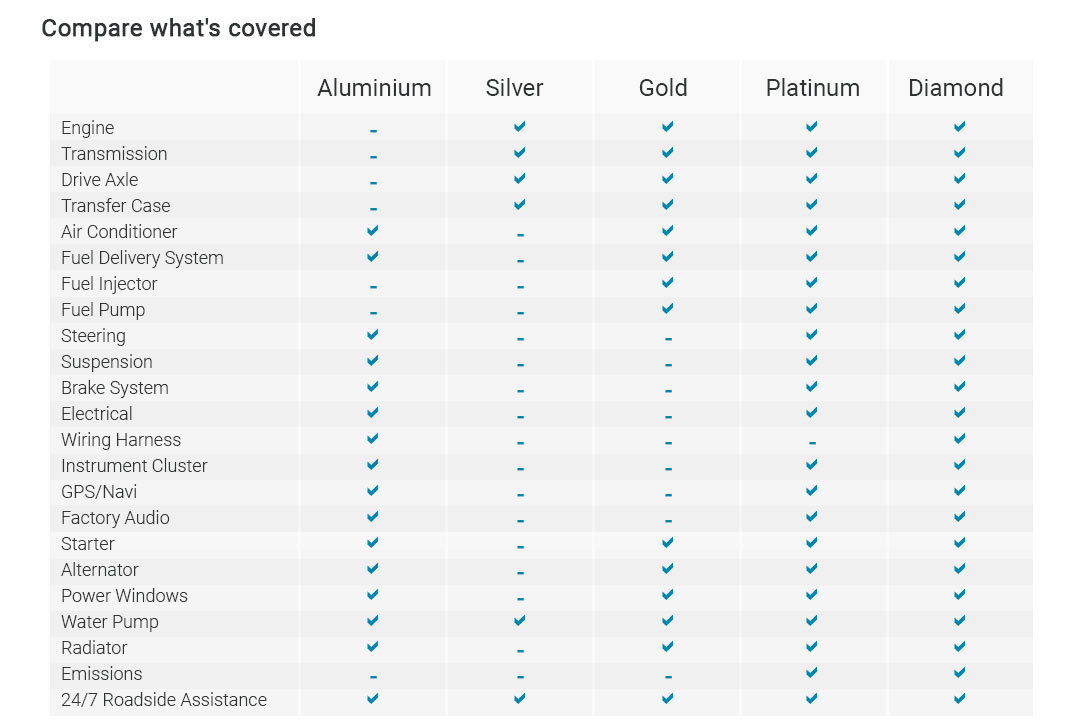This screenshot has height=727, width=1080.
Task: Click Aluminium Engine dash mark
Action: point(373,131)
